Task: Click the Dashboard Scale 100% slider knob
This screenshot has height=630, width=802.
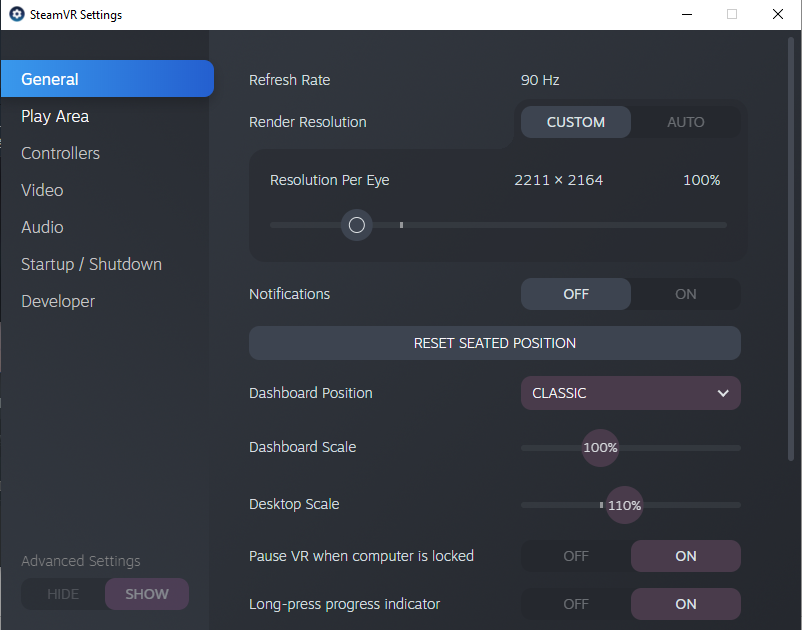Action: point(600,448)
